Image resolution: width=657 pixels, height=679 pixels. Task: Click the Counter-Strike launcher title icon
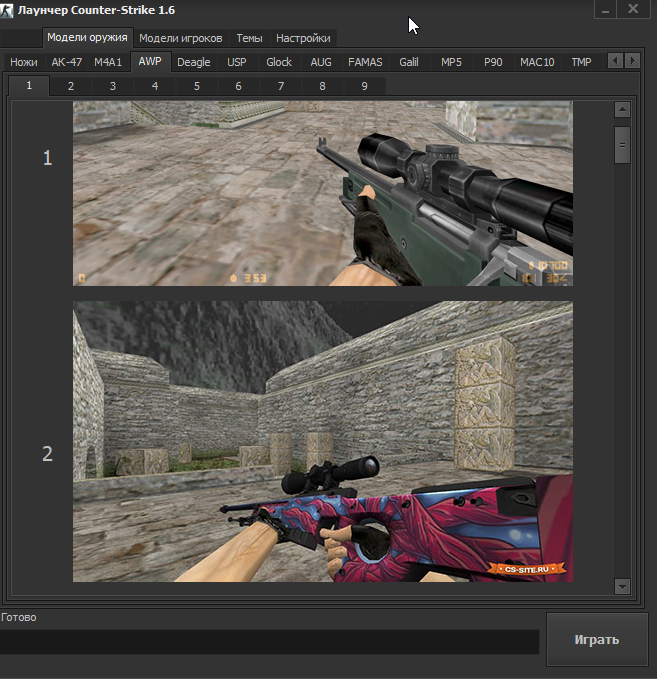tap(6, 10)
